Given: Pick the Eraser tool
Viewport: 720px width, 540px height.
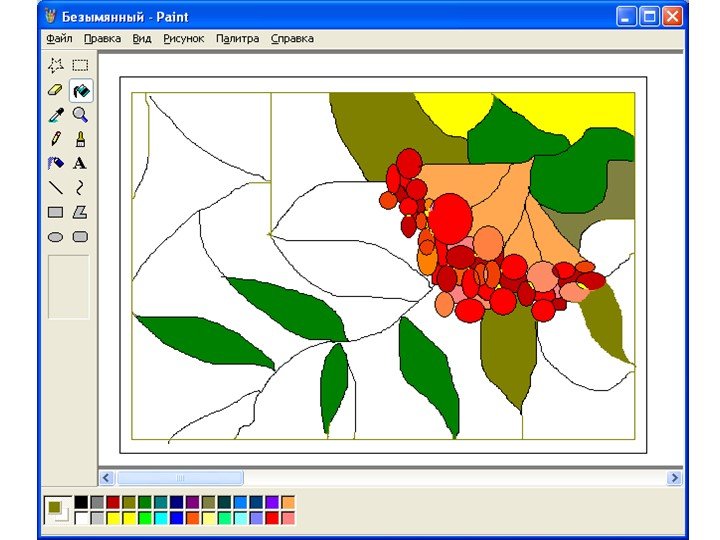Looking at the screenshot, I should (x=56, y=90).
